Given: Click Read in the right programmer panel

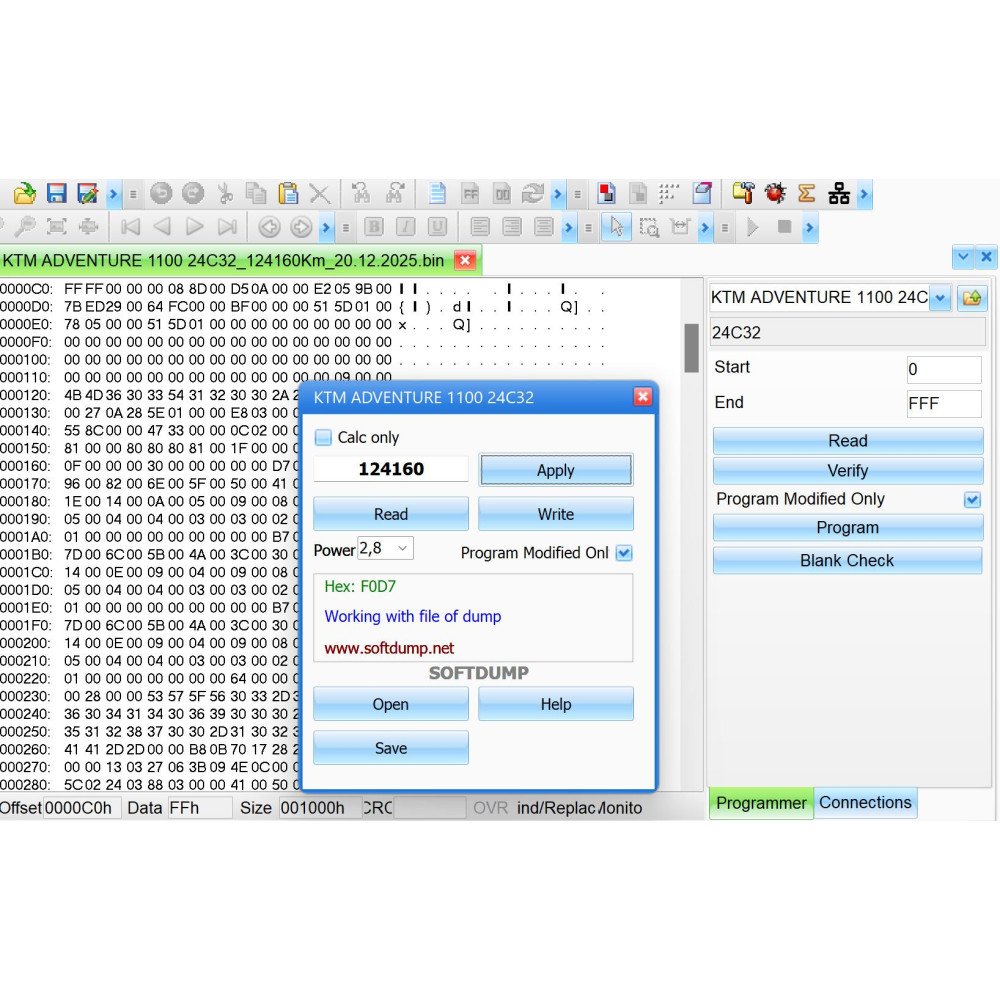Looking at the screenshot, I should pos(848,441).
